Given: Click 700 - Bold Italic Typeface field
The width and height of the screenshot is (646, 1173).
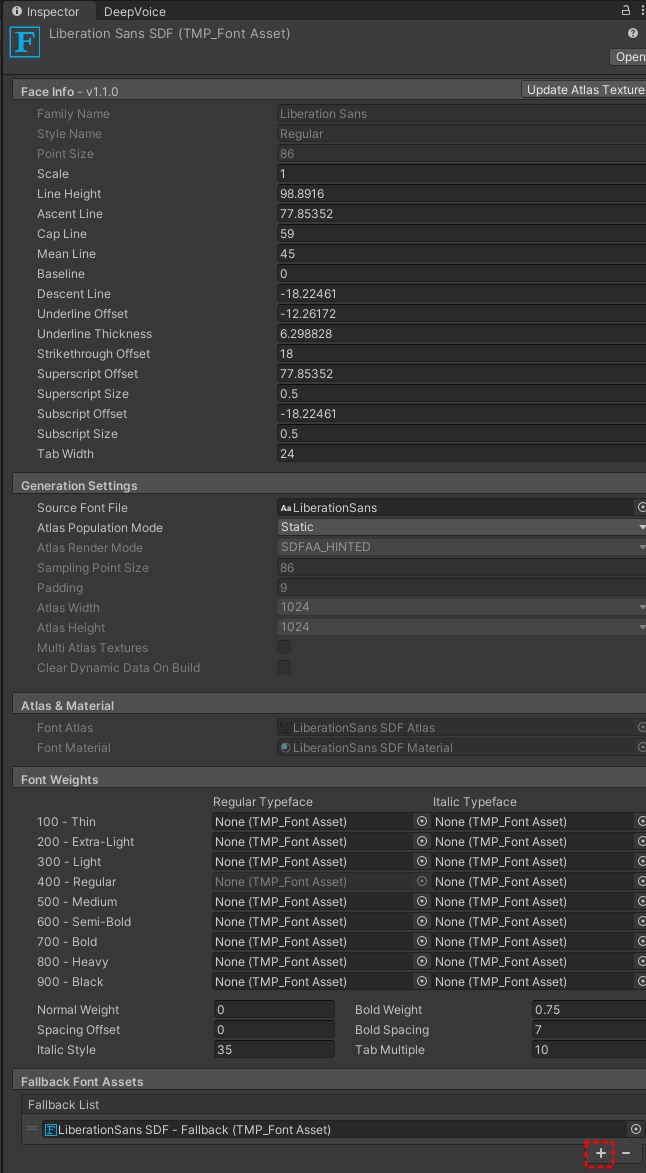Looking at the screenshot, I should click(534, 942).
